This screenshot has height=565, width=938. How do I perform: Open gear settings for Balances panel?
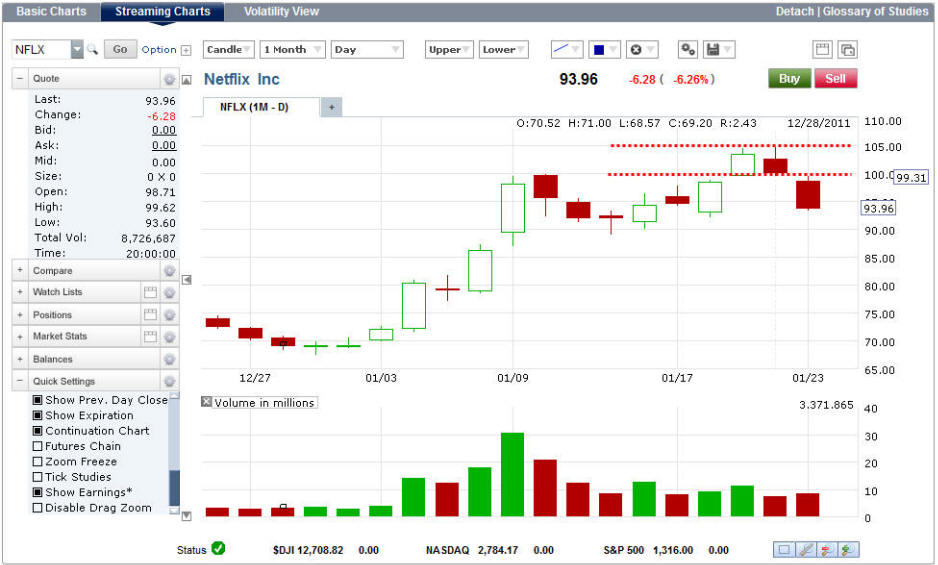tap(169, 359)
